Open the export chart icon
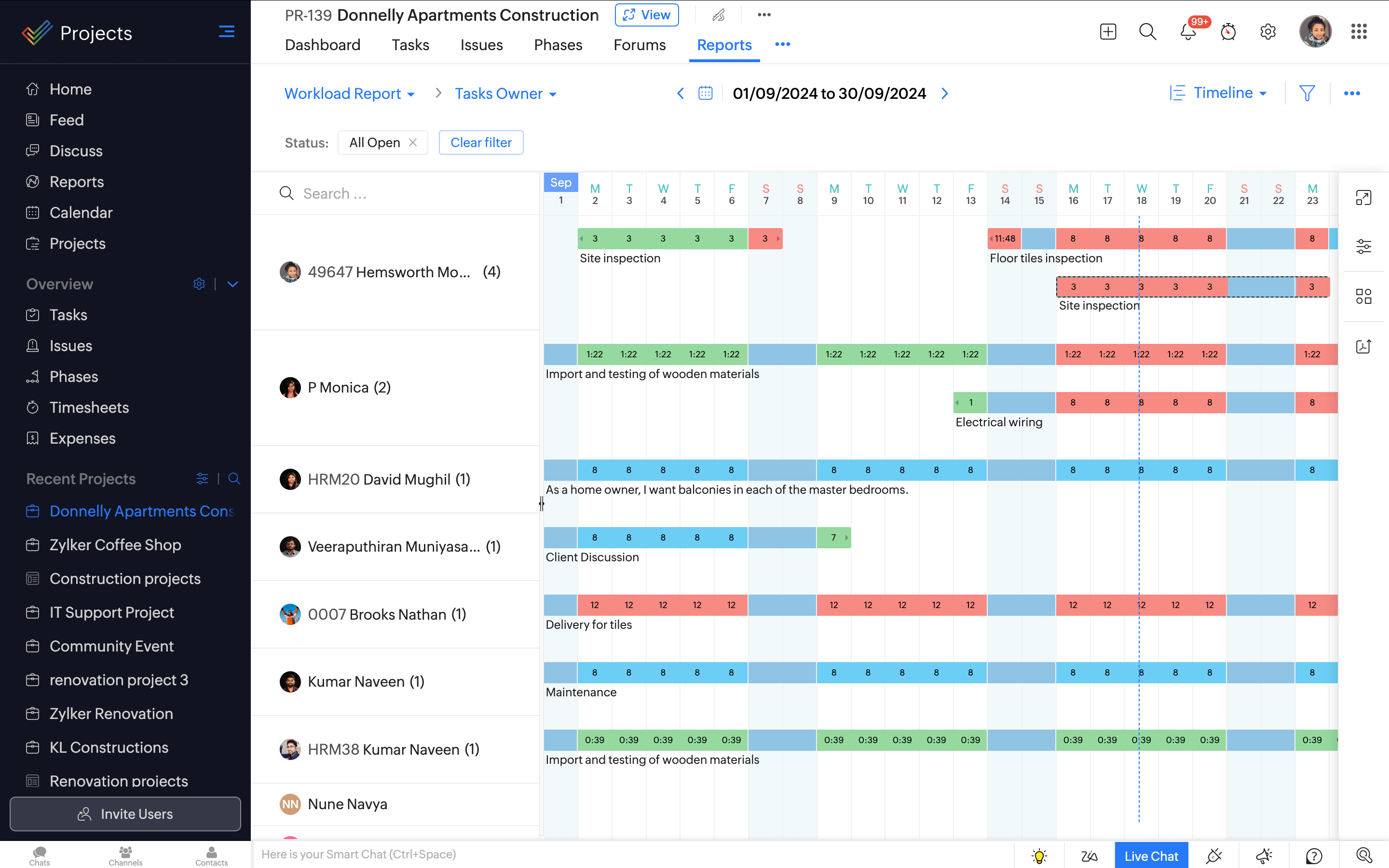Screen dimensions: 1389x868 point(1363,346)
